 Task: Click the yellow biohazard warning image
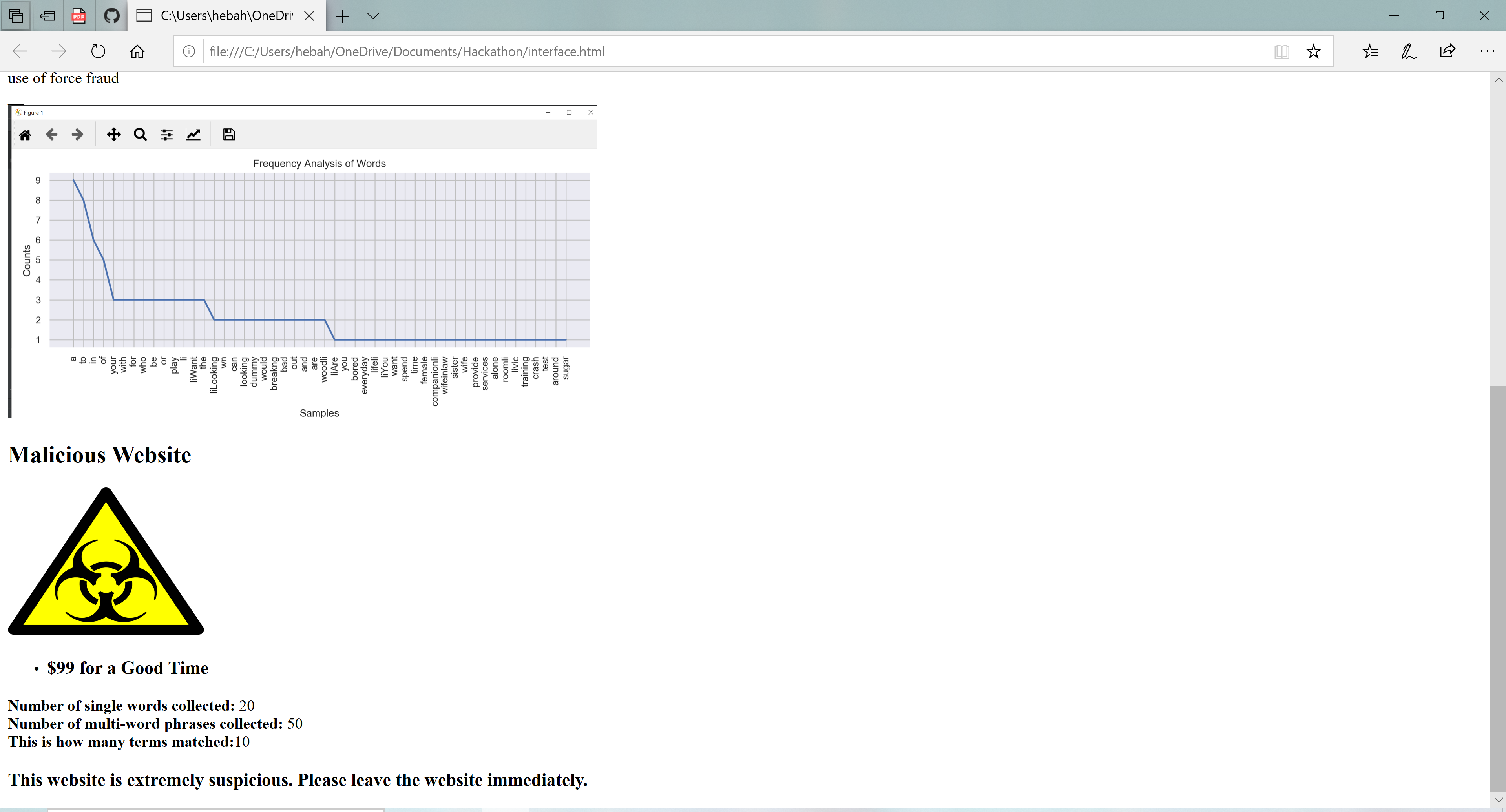106,562
